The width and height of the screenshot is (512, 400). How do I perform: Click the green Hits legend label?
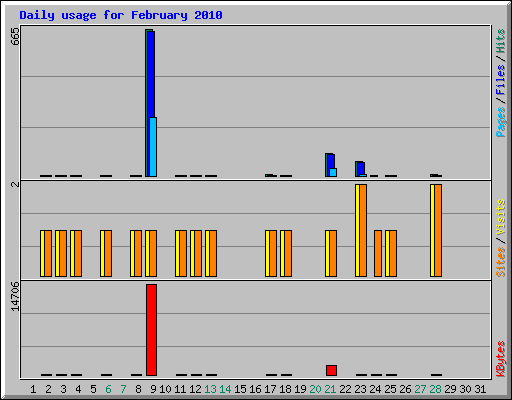[500, 41]
